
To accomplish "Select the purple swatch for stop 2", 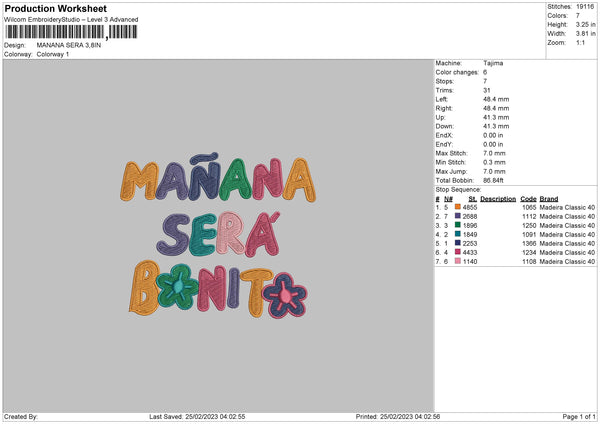I will tap(458, 216).
